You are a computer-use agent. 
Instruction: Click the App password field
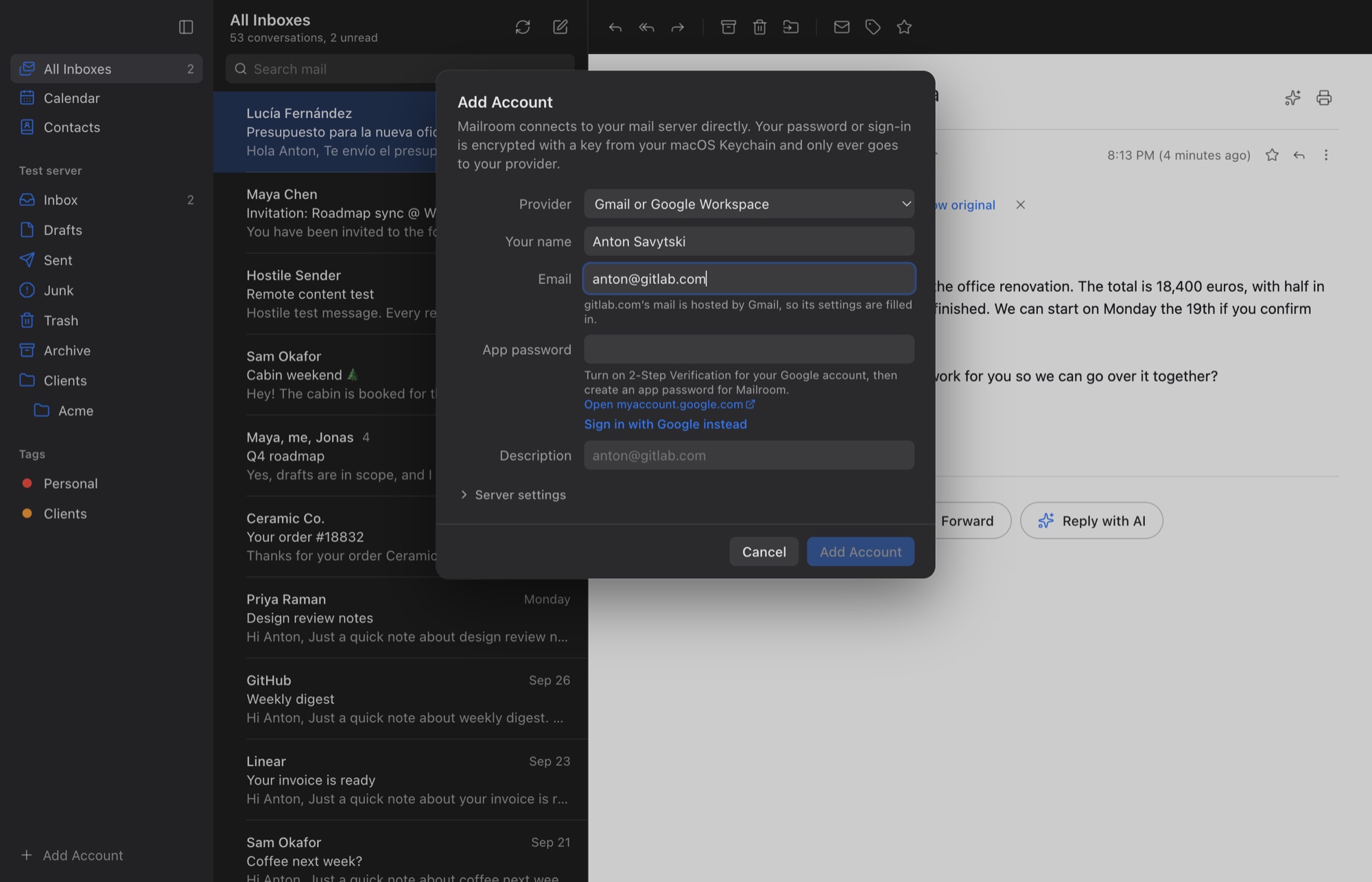749,349
